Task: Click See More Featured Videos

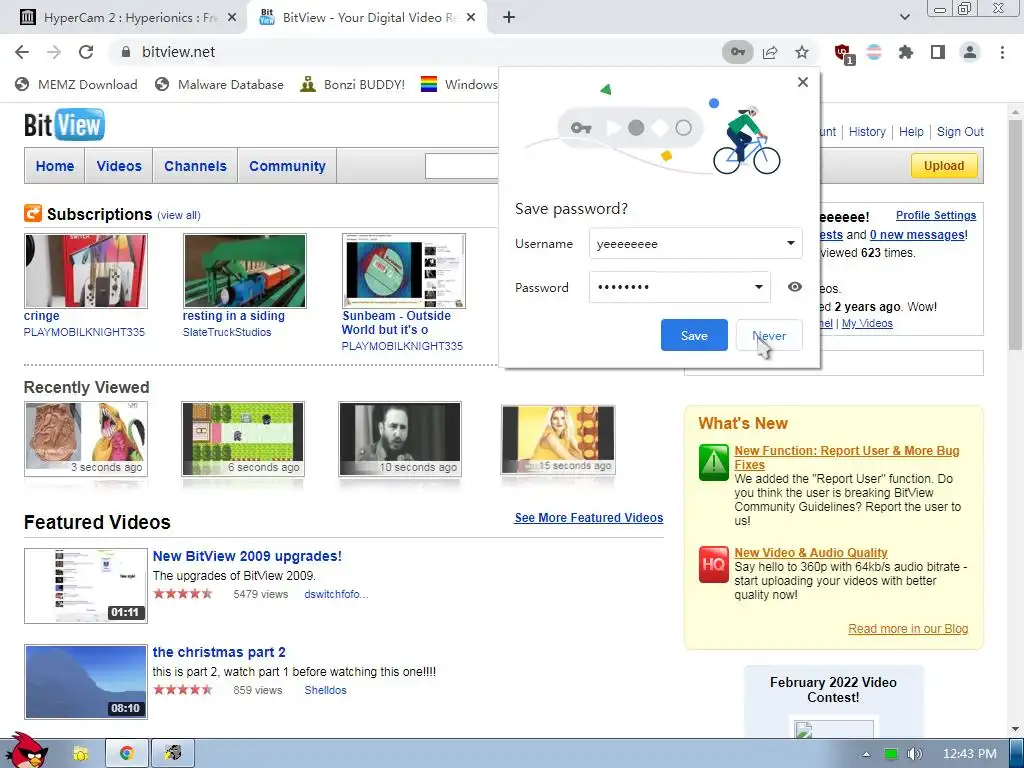Action: pyautogui.click(x=588, y=518)
